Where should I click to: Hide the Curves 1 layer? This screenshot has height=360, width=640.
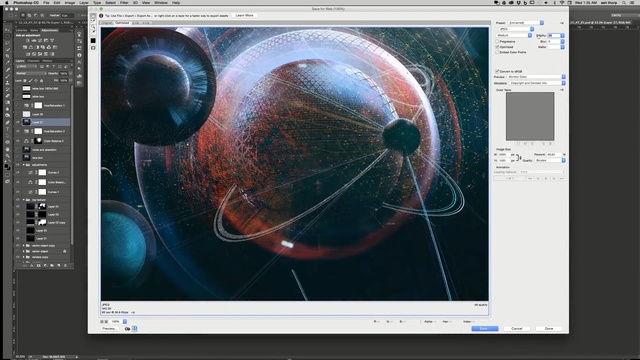coord(18,192)
